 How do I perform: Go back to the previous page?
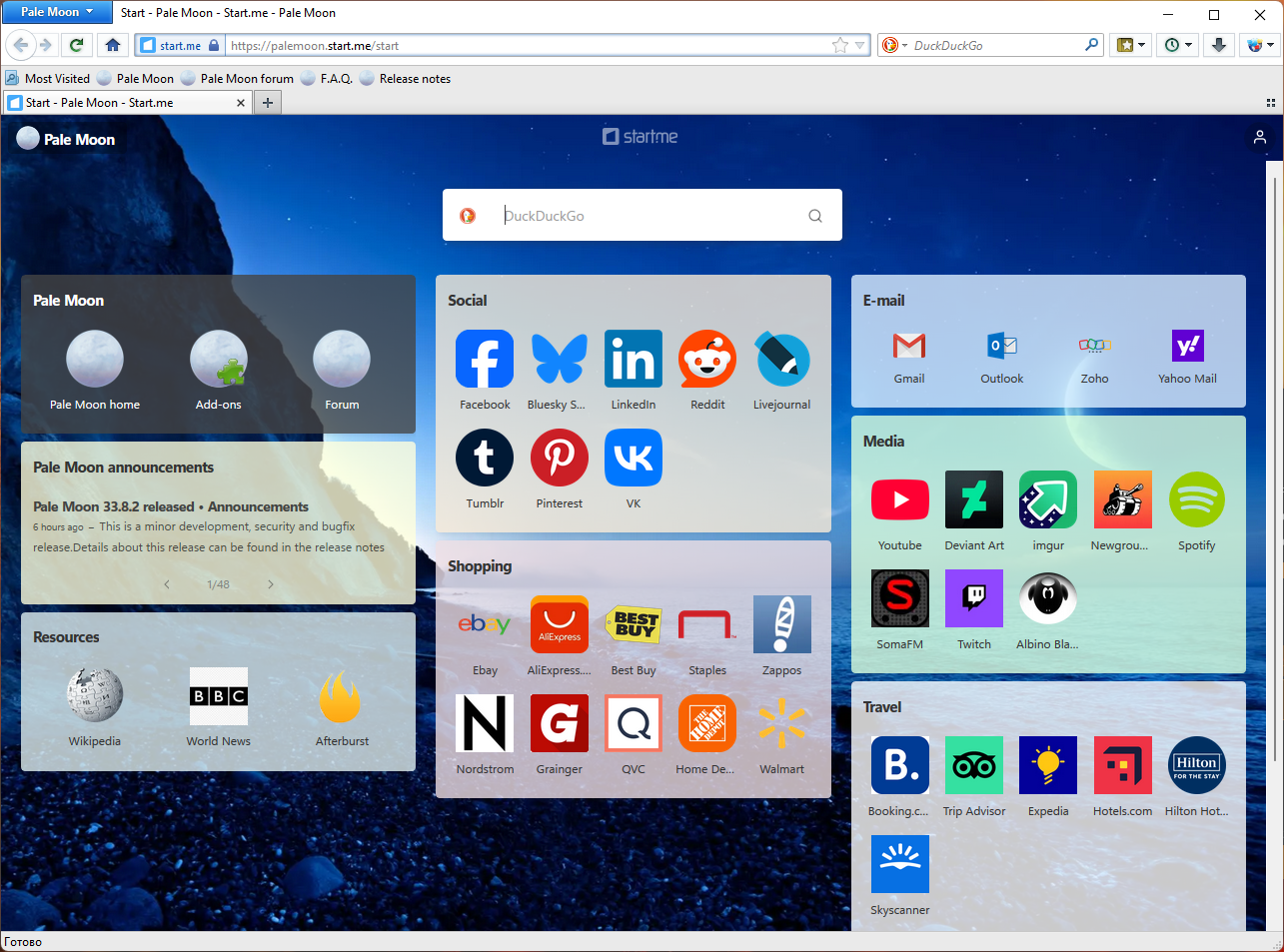click(x=21, y=45)
